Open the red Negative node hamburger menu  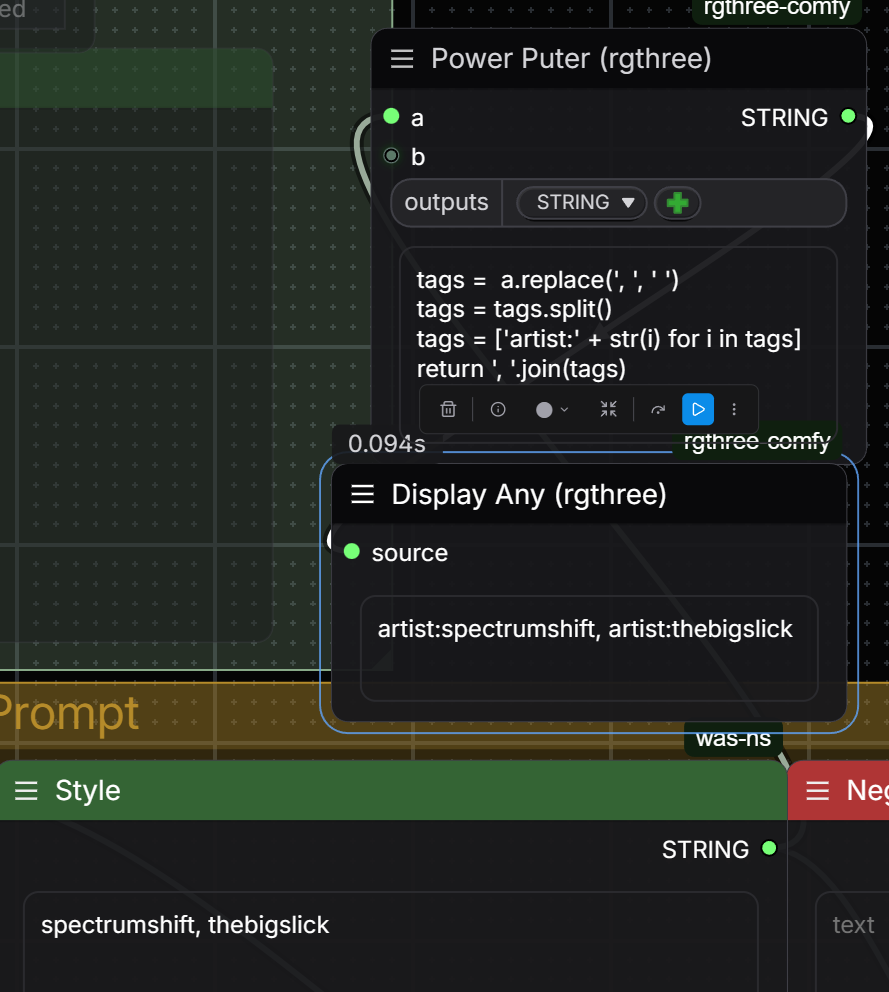coord(818,791)
